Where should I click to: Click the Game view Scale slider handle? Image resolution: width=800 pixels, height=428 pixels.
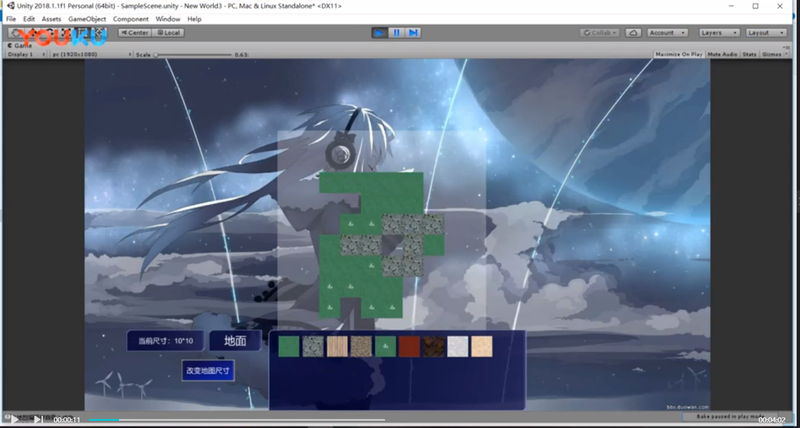156,55
